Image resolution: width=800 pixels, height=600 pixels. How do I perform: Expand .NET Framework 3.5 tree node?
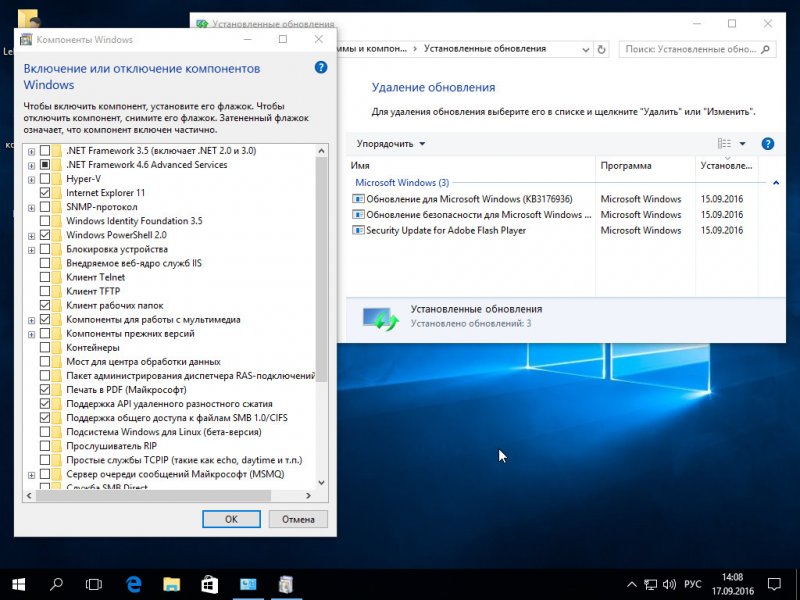[x=31, y=152]
